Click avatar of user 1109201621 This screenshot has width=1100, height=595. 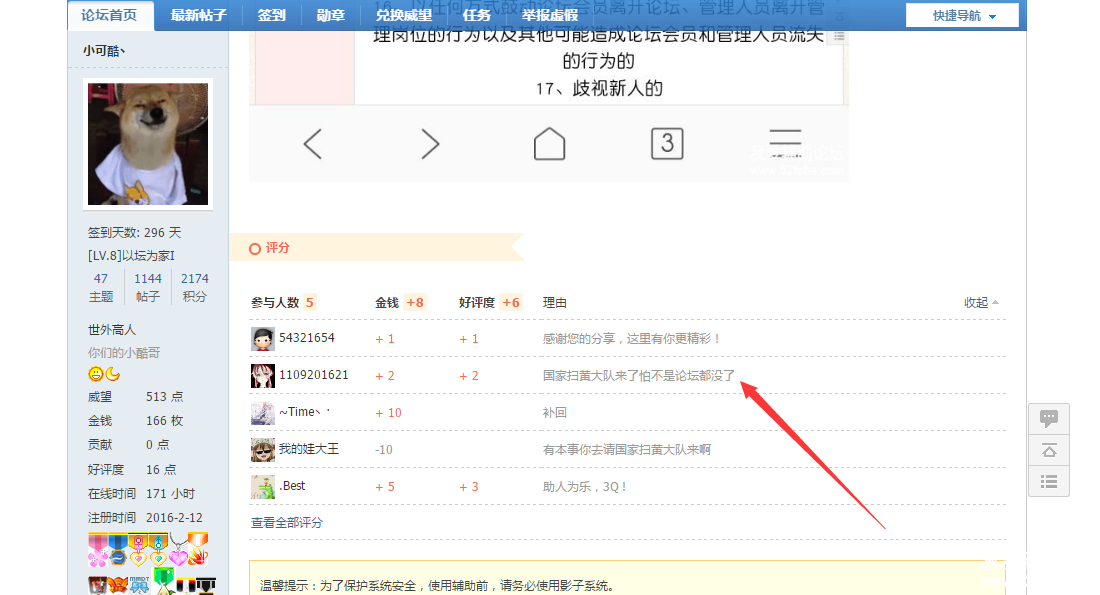point(262,376)
